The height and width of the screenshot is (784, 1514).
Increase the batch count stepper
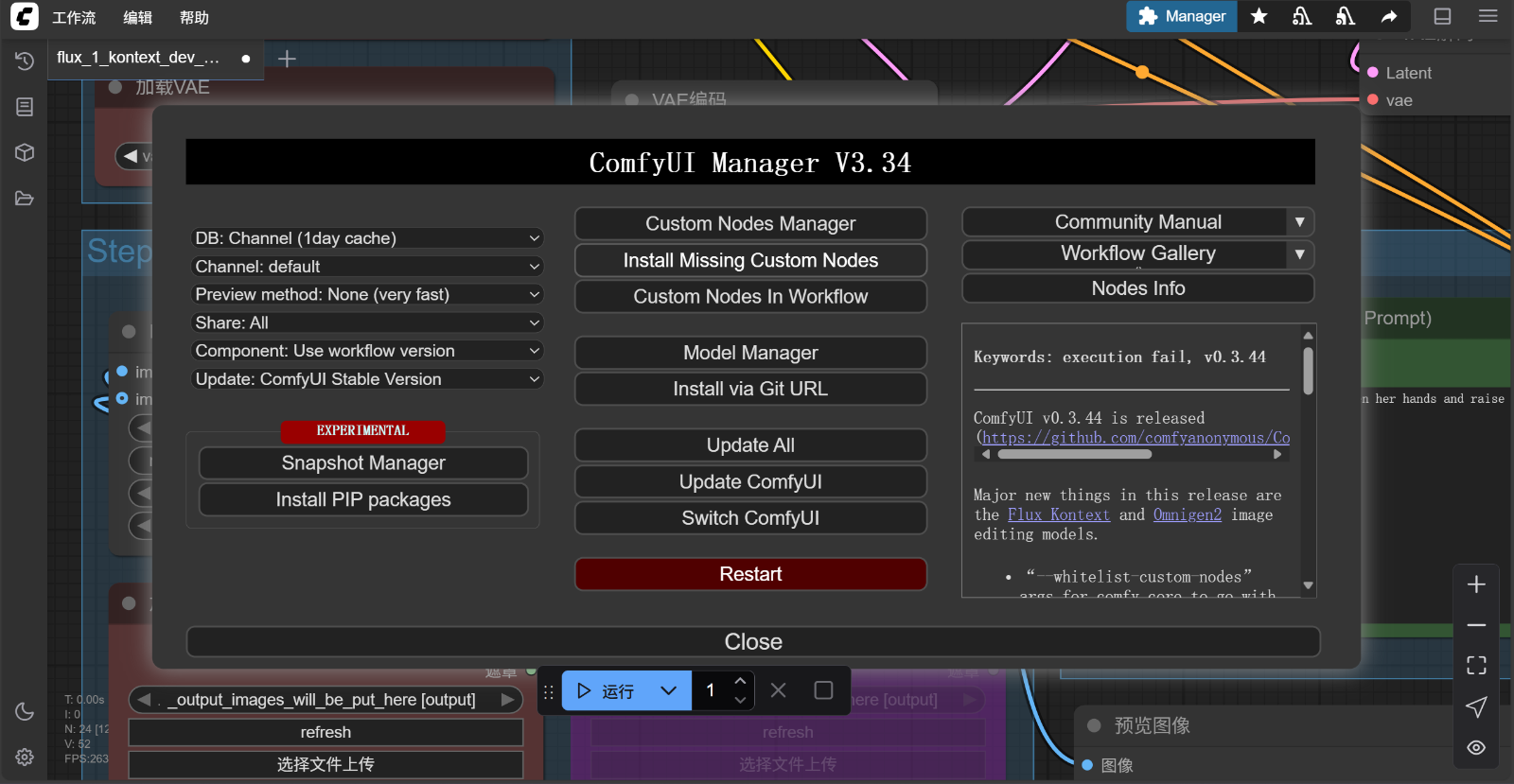pyautogui.click(x=740, y=682)
